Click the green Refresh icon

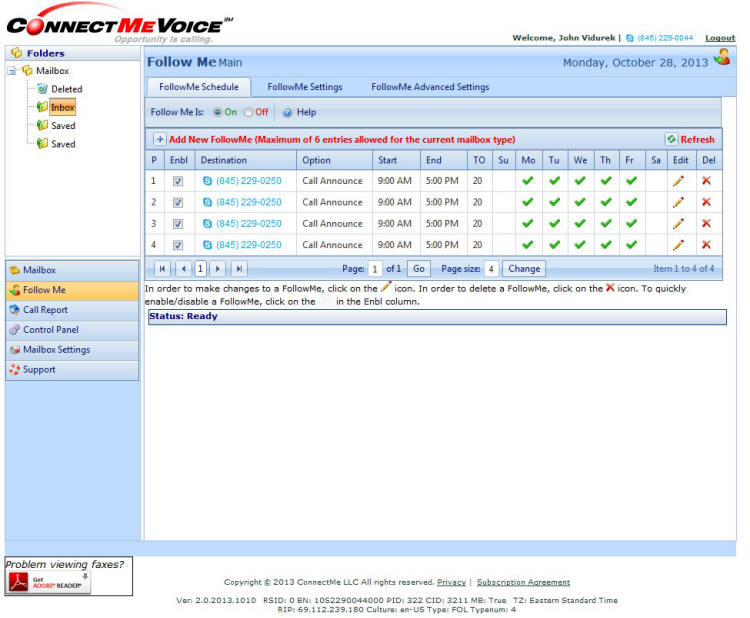coord(671,139)
